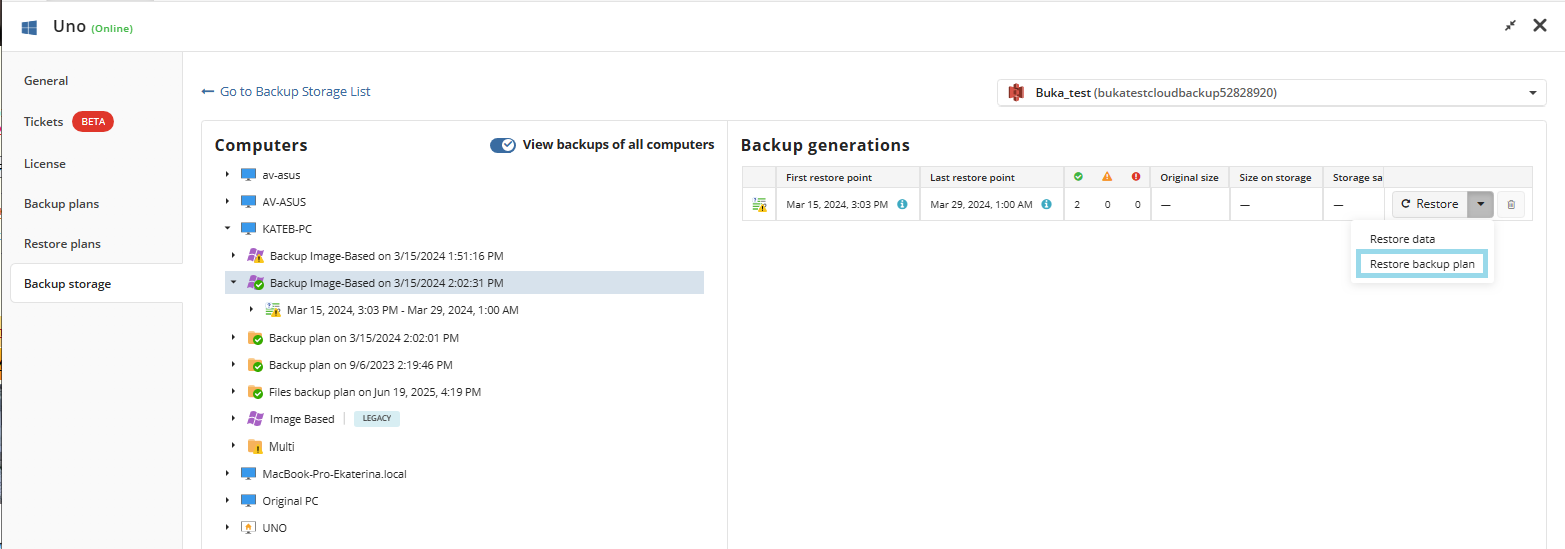The height and width of the screenshot is (549, 1565).
Task: Toggle View backups of all computers switch
Action: pyautogui.click(x=503, y=145)
